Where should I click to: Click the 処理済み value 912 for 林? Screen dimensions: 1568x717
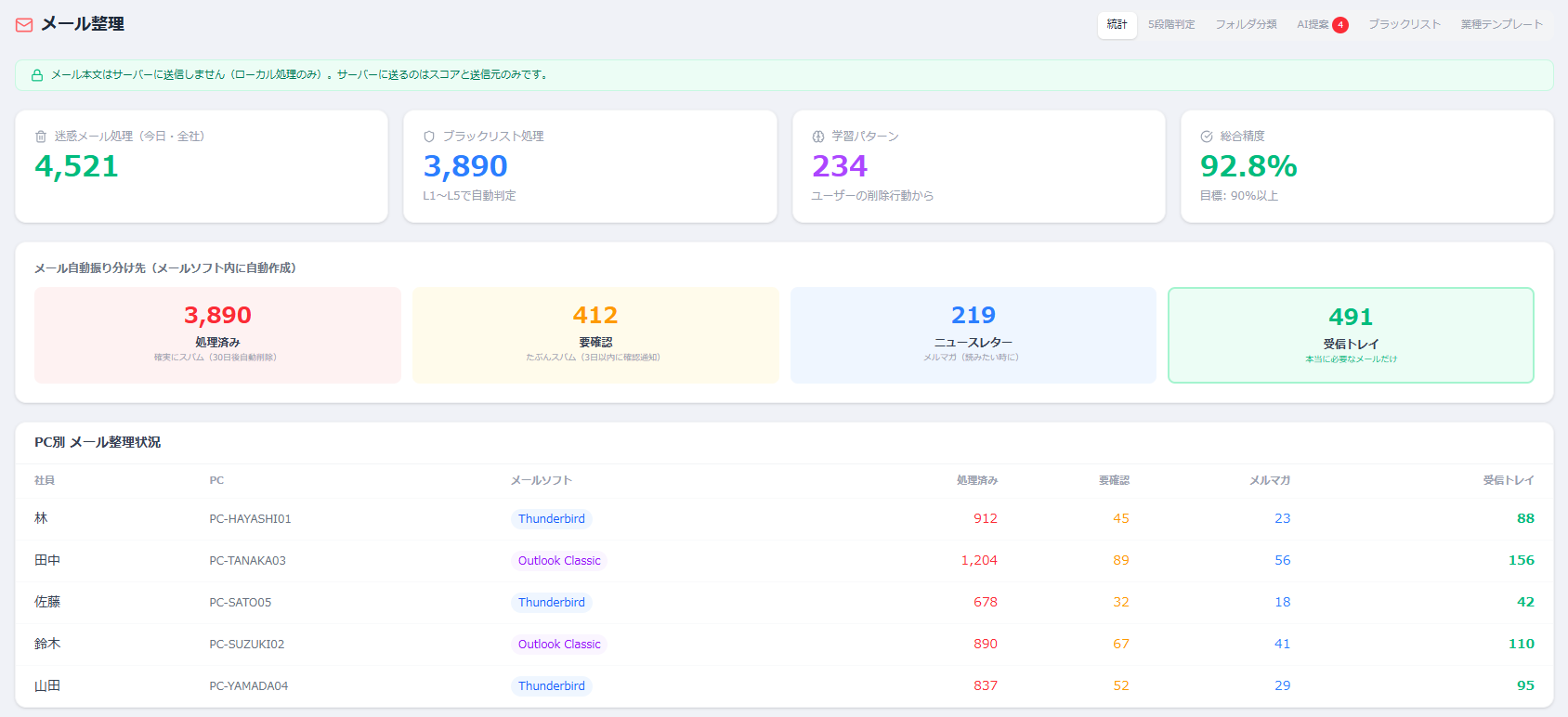pos(986,518)
